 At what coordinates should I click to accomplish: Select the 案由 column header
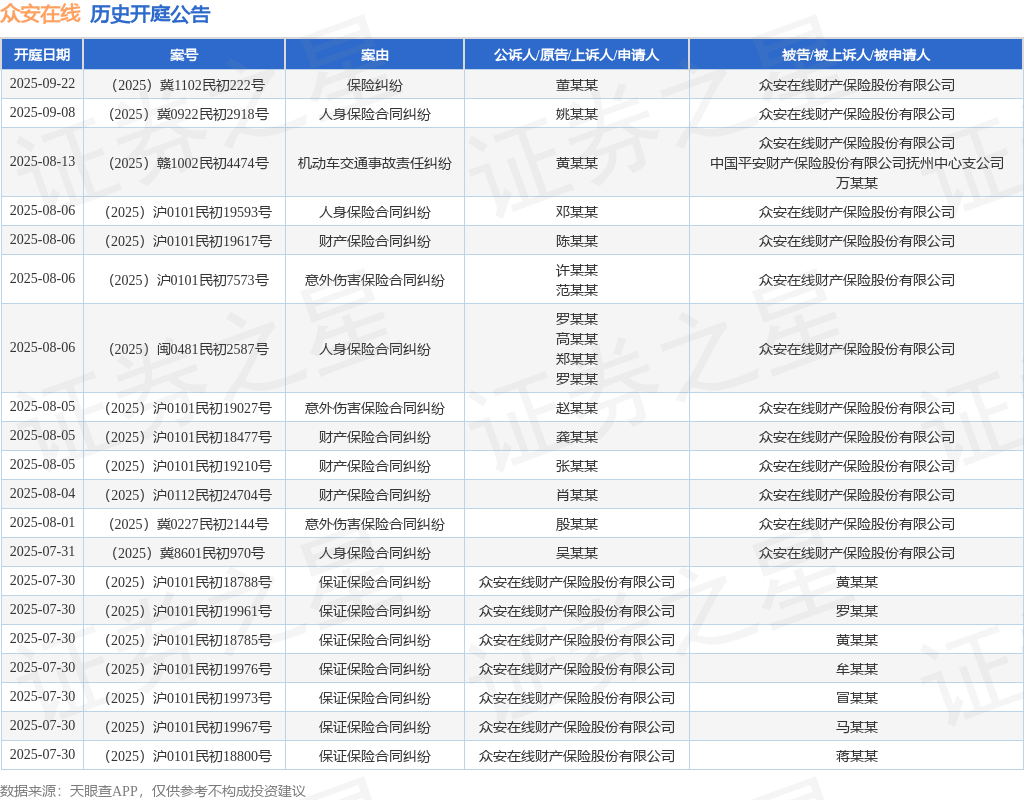[374, 55]
